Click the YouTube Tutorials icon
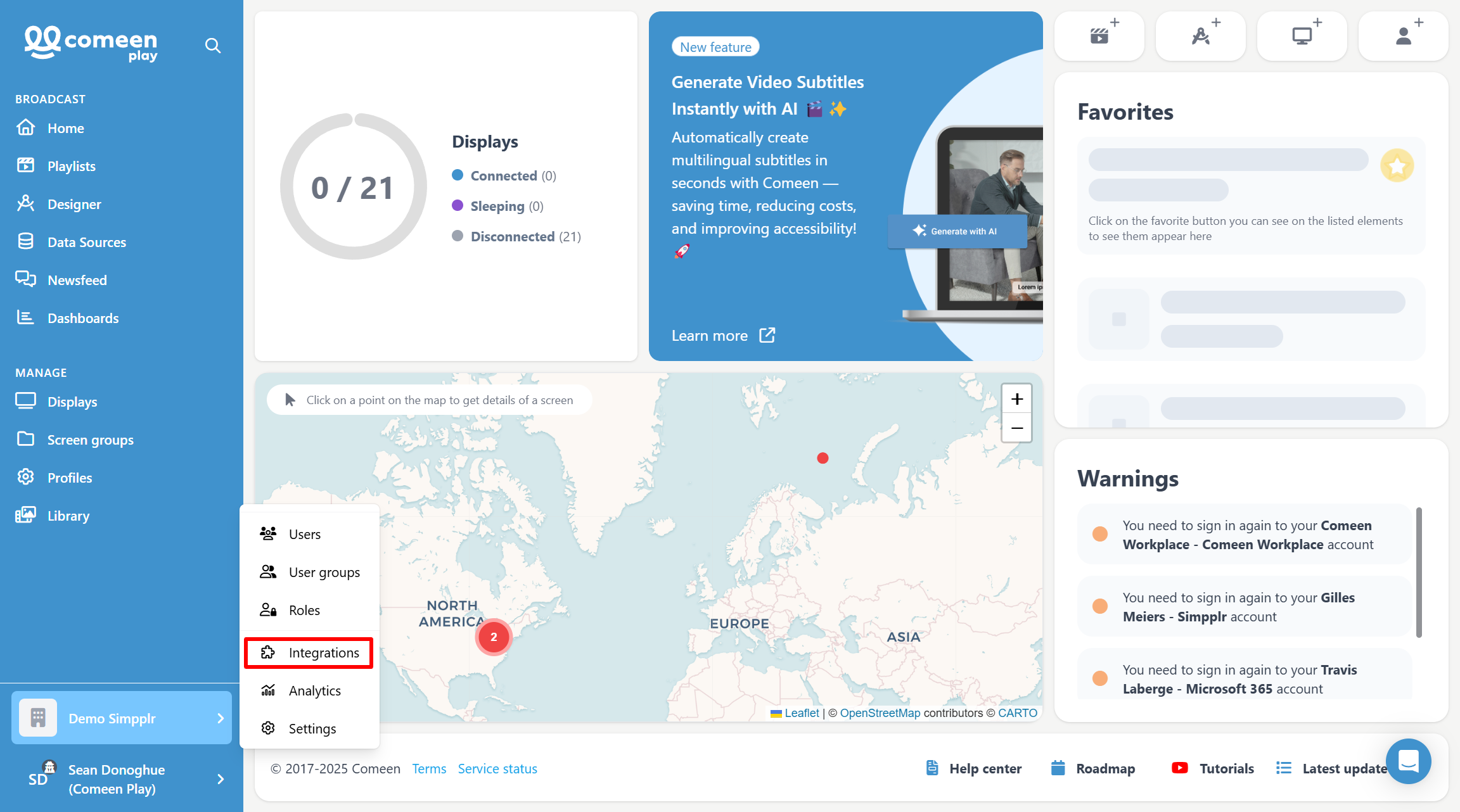Screen dimensions: 1460x812 [1180, 768]
